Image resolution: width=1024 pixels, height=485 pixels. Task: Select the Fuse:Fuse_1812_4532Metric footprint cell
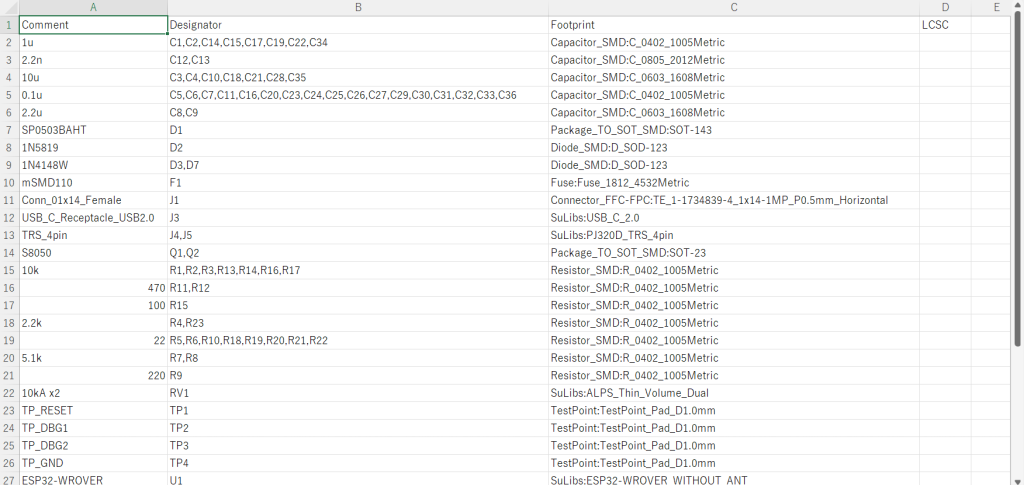733,183
